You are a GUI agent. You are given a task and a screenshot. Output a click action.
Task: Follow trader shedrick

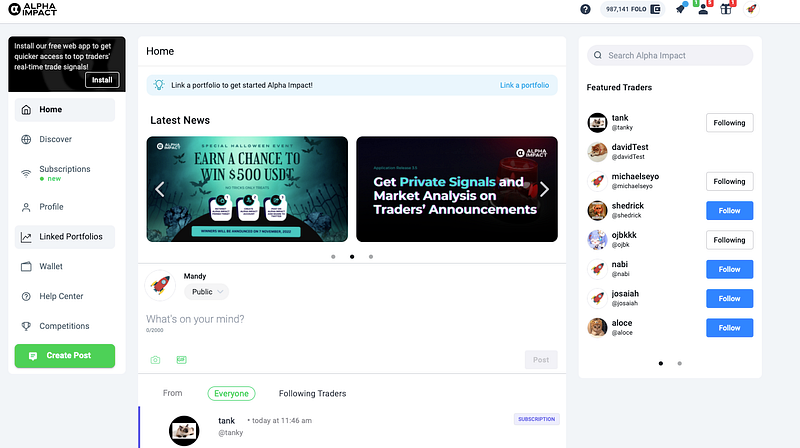click(730, 211)
